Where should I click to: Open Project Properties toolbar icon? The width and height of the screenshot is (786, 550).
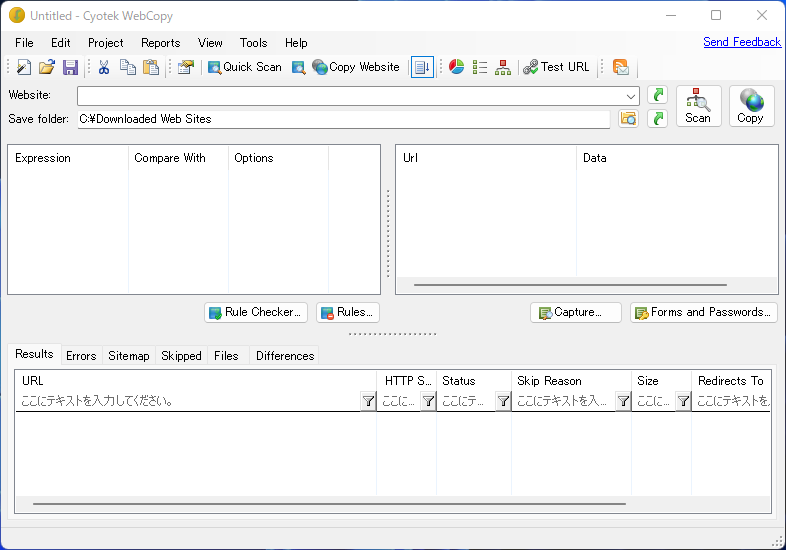pyautogui.click(x=185, y=67)
